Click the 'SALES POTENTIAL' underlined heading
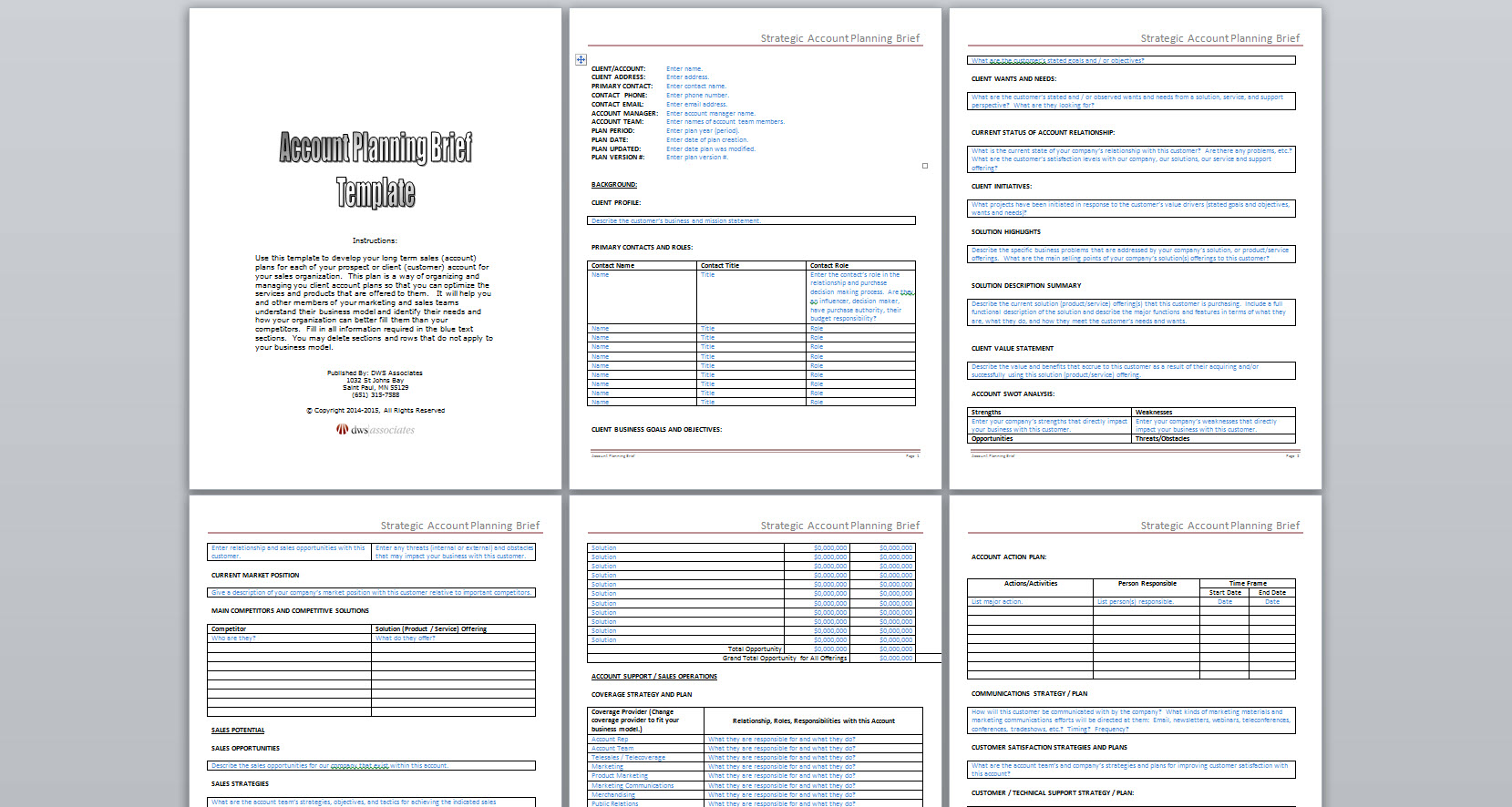Screen dimensions: 1512x807 (x=238, y=730)
